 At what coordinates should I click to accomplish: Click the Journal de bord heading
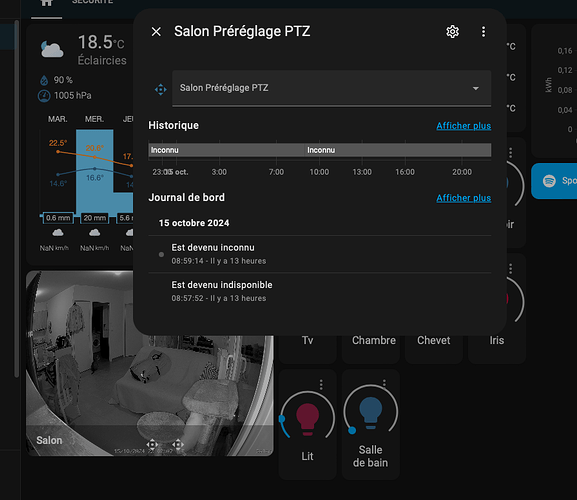coord(187,198)
